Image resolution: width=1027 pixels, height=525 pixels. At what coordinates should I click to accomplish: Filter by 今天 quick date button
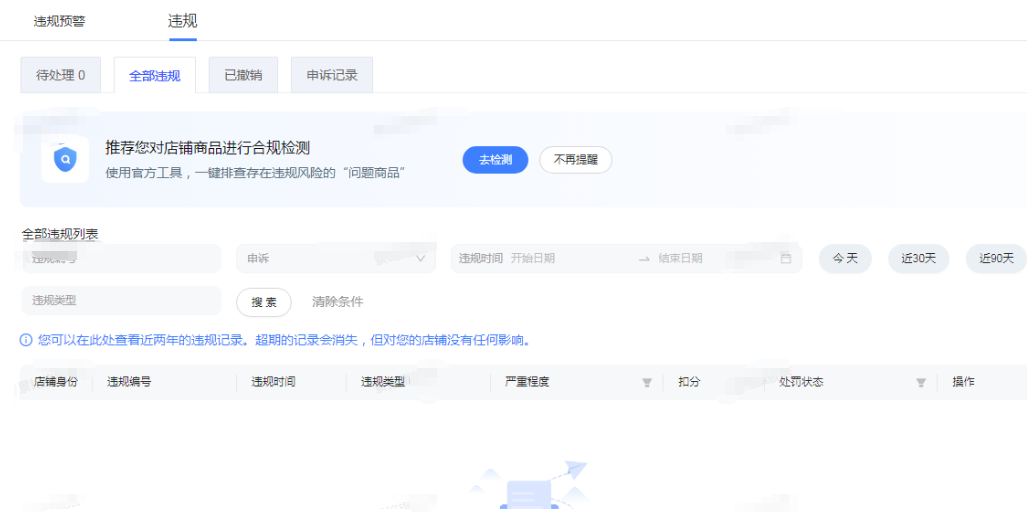pos(845,258)
